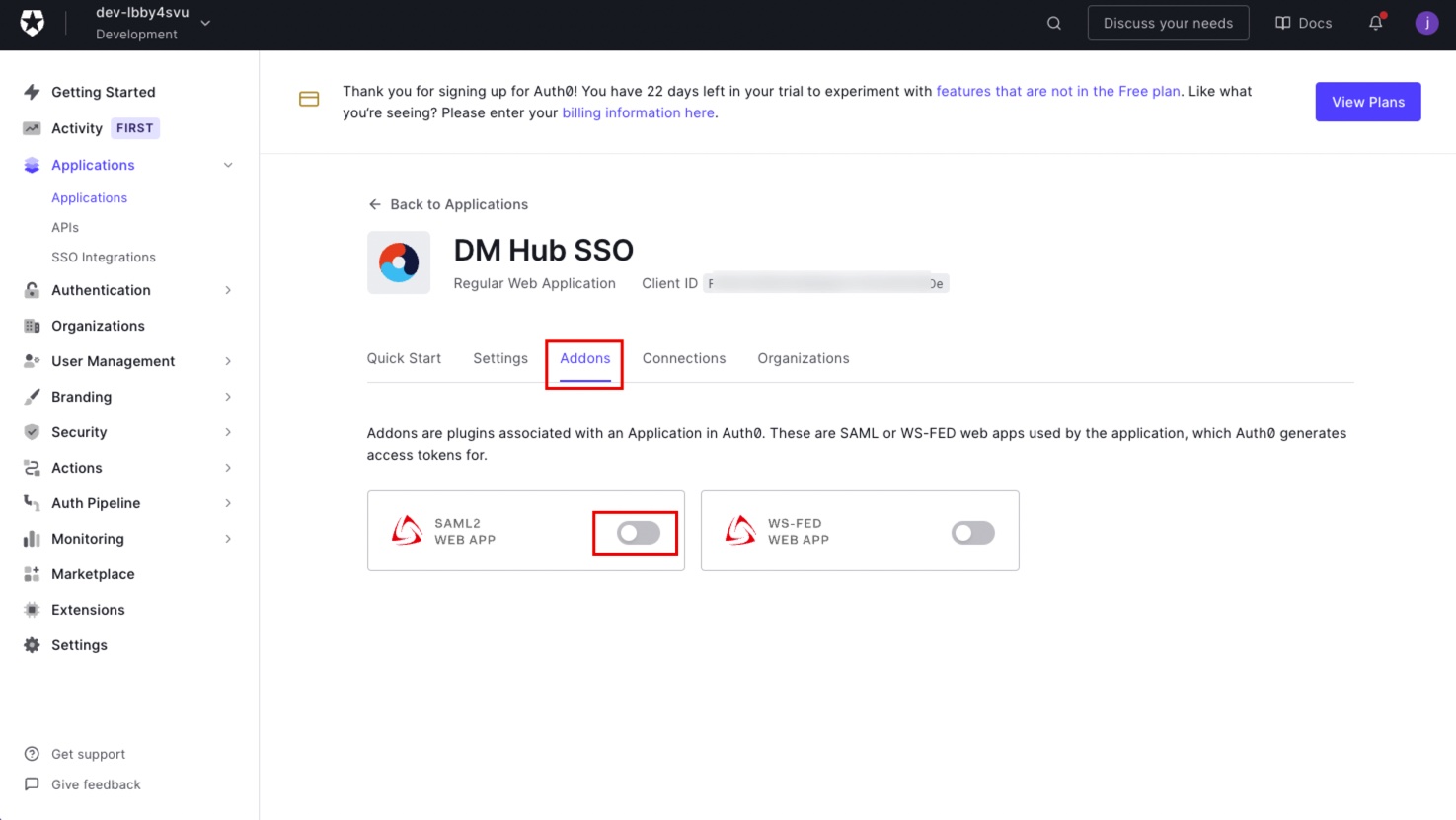Open Give feedback link text

click(96, 784)
